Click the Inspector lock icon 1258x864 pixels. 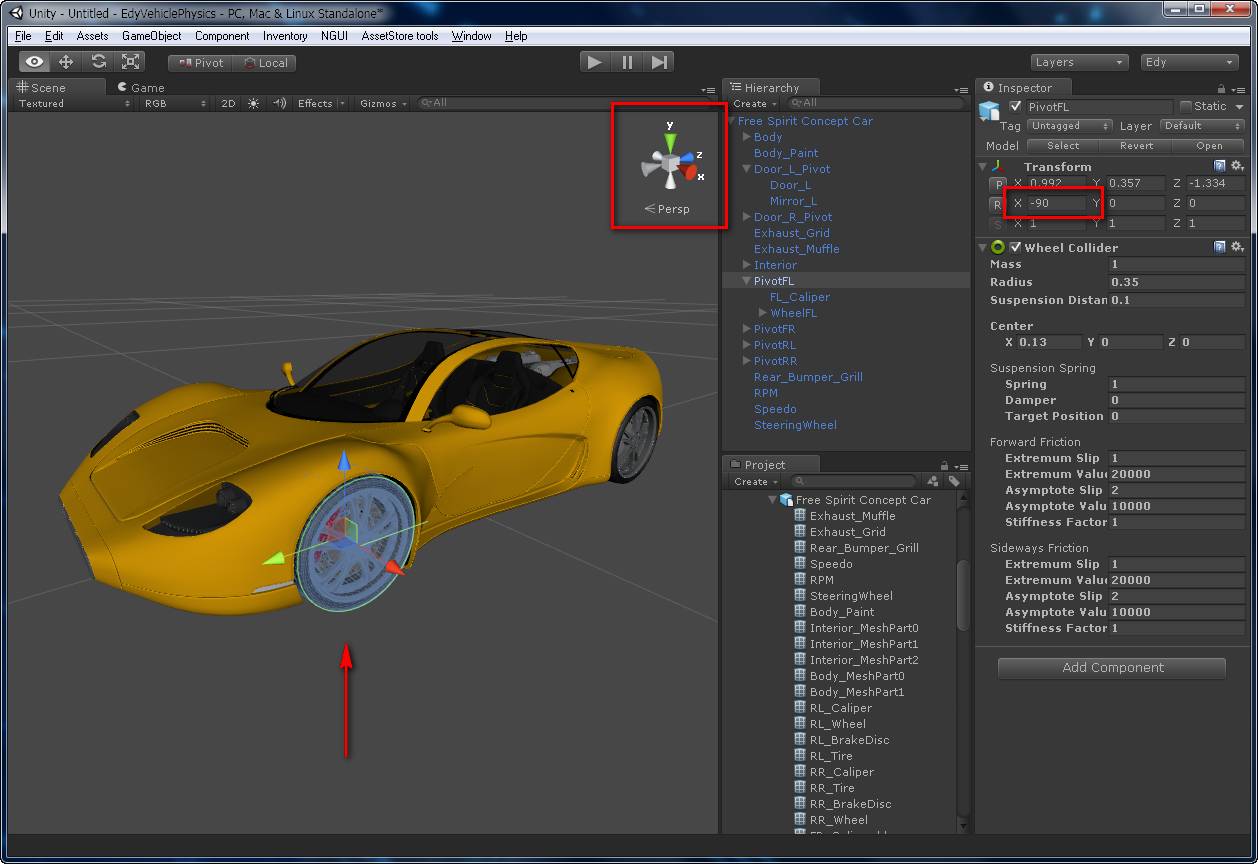click(1222, 89)
